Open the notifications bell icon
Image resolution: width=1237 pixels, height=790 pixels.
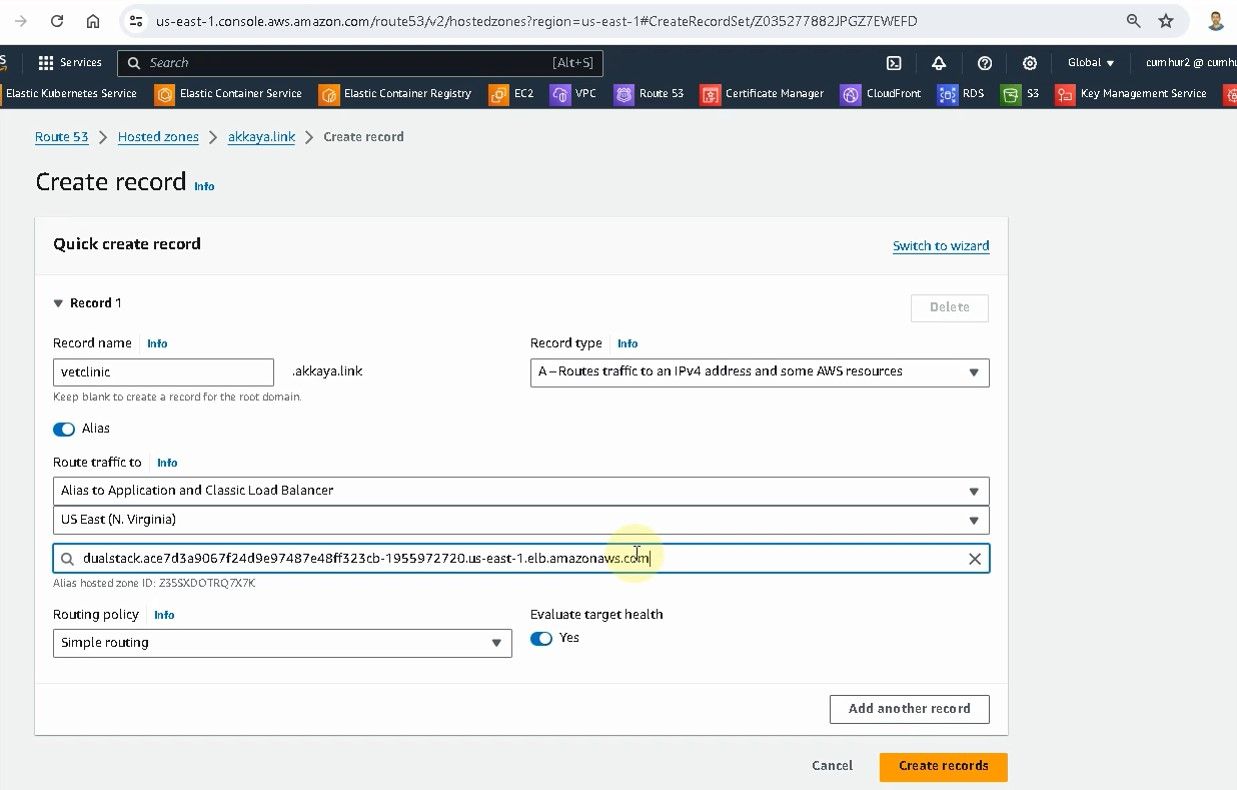click(x=938, y=63)
